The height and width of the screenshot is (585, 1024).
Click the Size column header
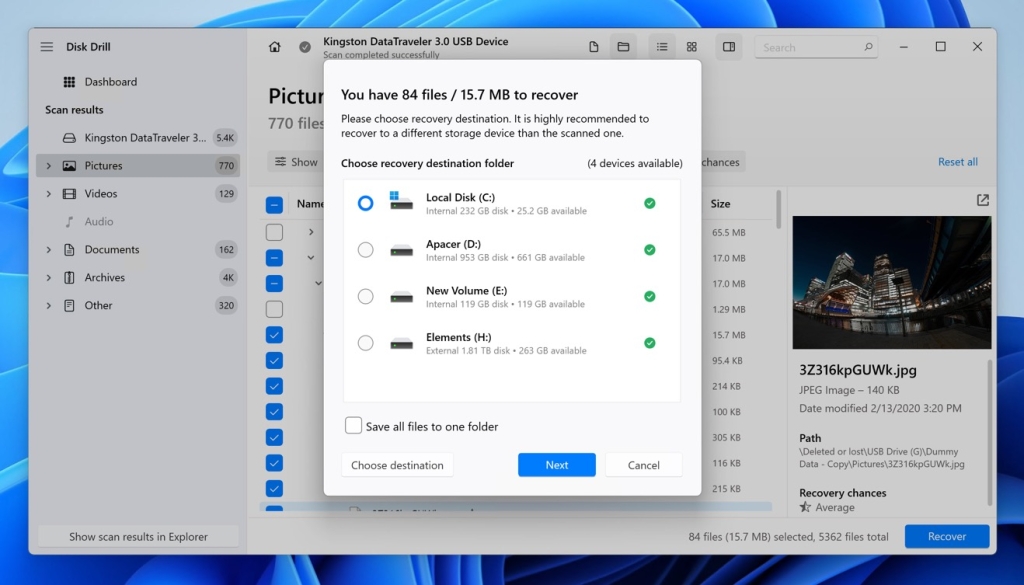pos(720,204)
